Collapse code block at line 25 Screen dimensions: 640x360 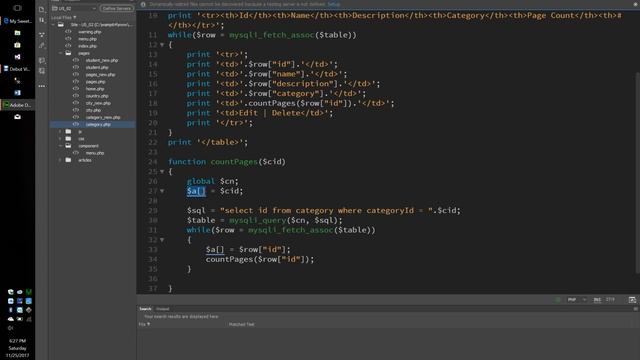[x=162, y=172]
